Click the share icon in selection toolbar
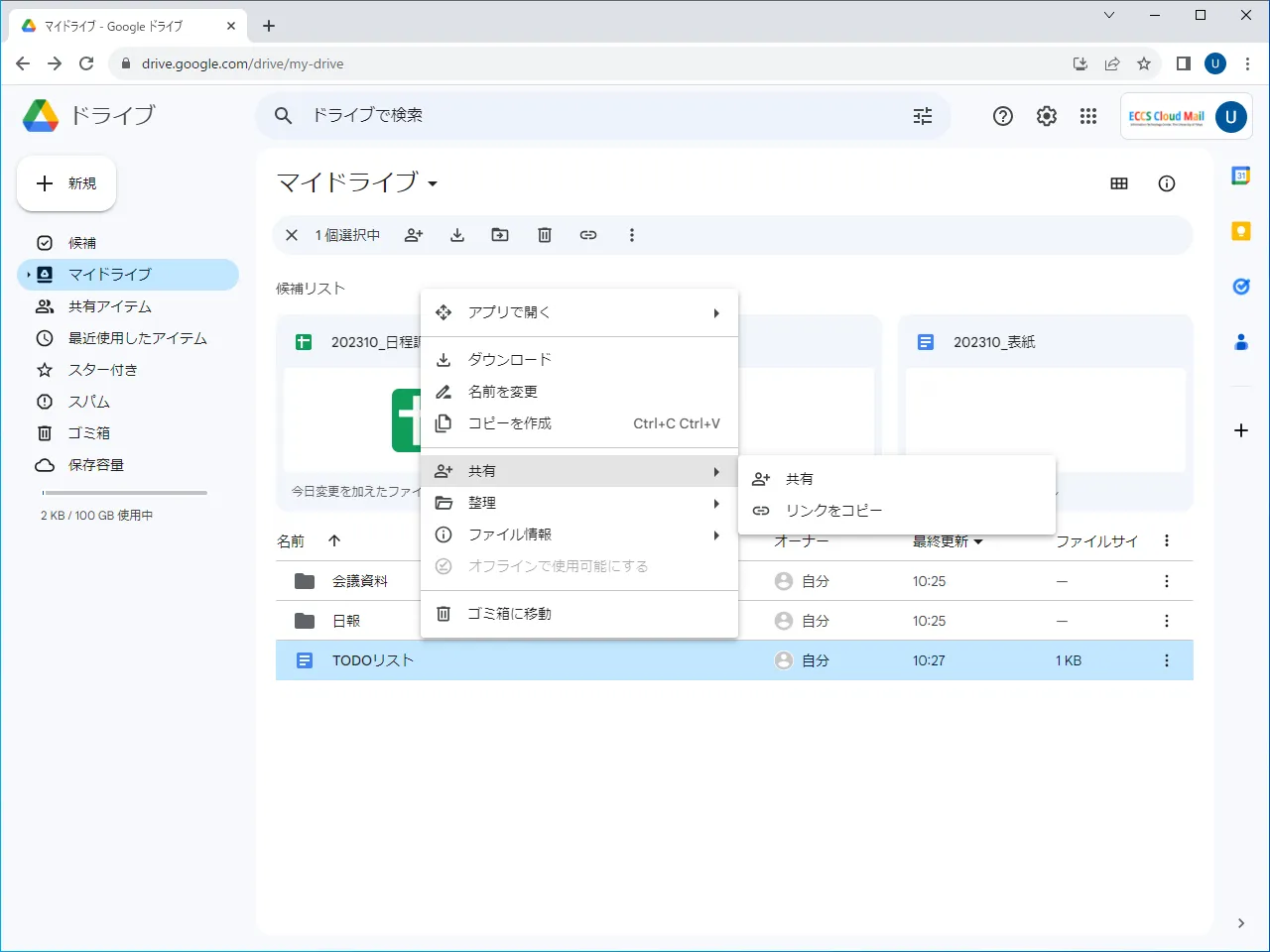 pos(414,235)
